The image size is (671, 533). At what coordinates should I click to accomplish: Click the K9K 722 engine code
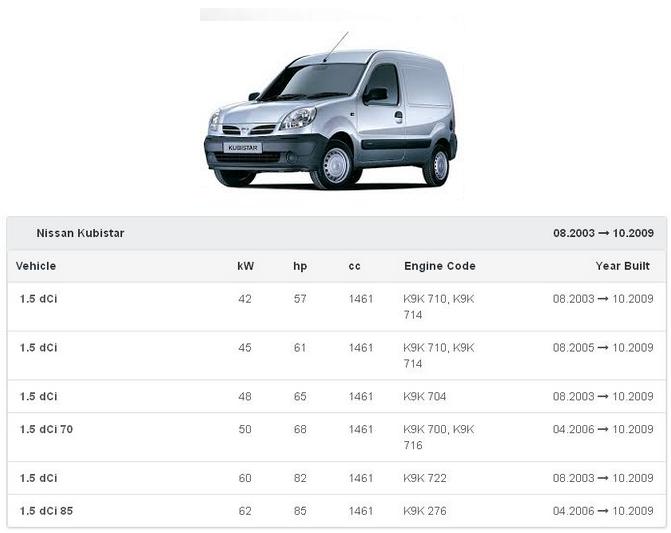[424, 478]
